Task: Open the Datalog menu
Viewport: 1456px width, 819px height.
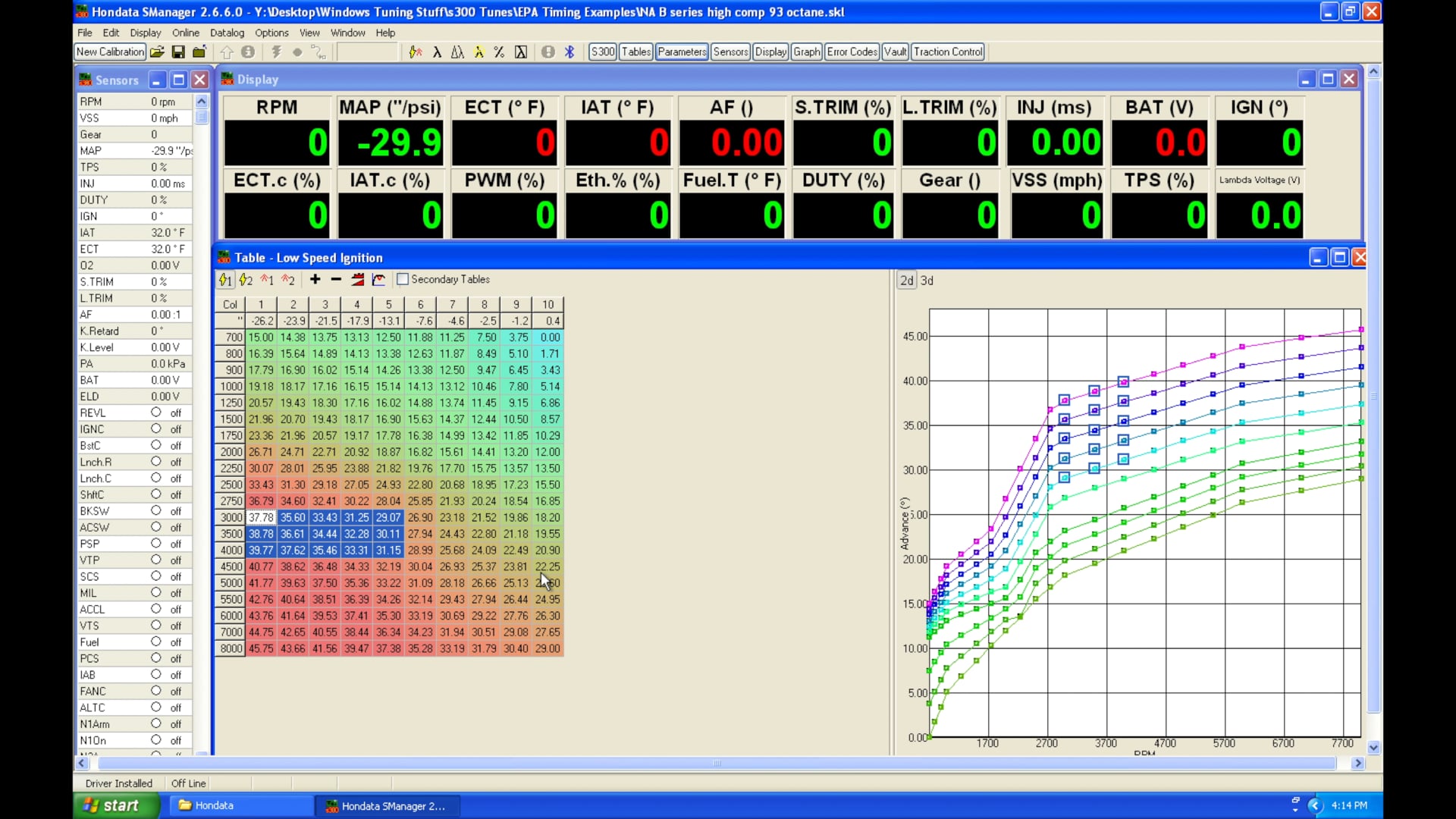Action: [x=227, y=33]
